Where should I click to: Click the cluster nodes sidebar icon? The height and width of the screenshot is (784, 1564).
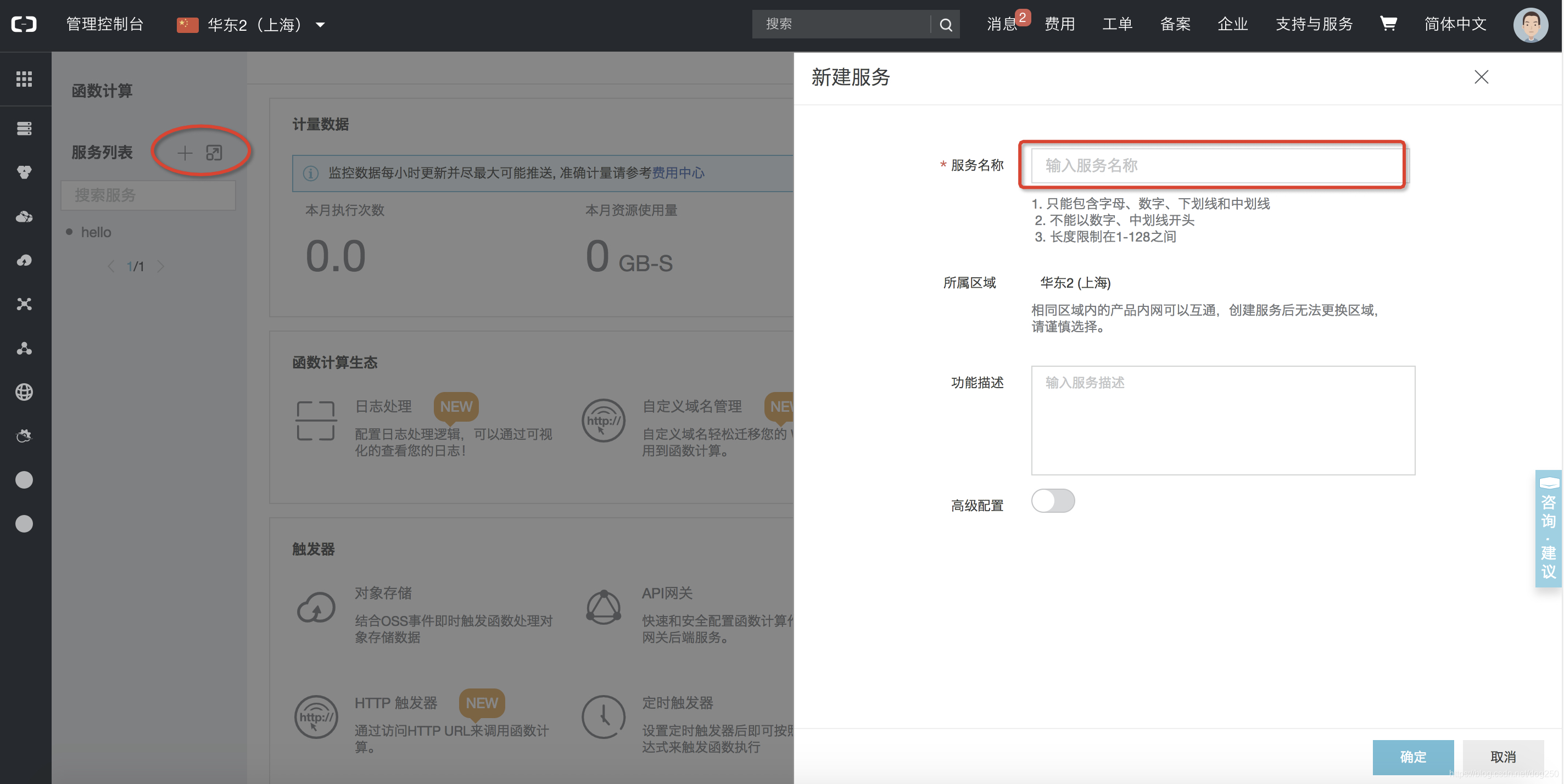[24, 348]
